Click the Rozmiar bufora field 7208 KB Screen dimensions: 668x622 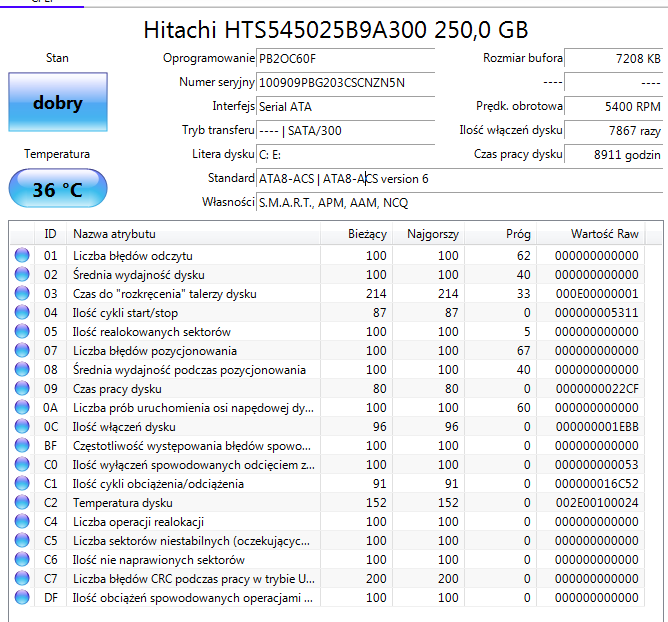coord(613,58)
